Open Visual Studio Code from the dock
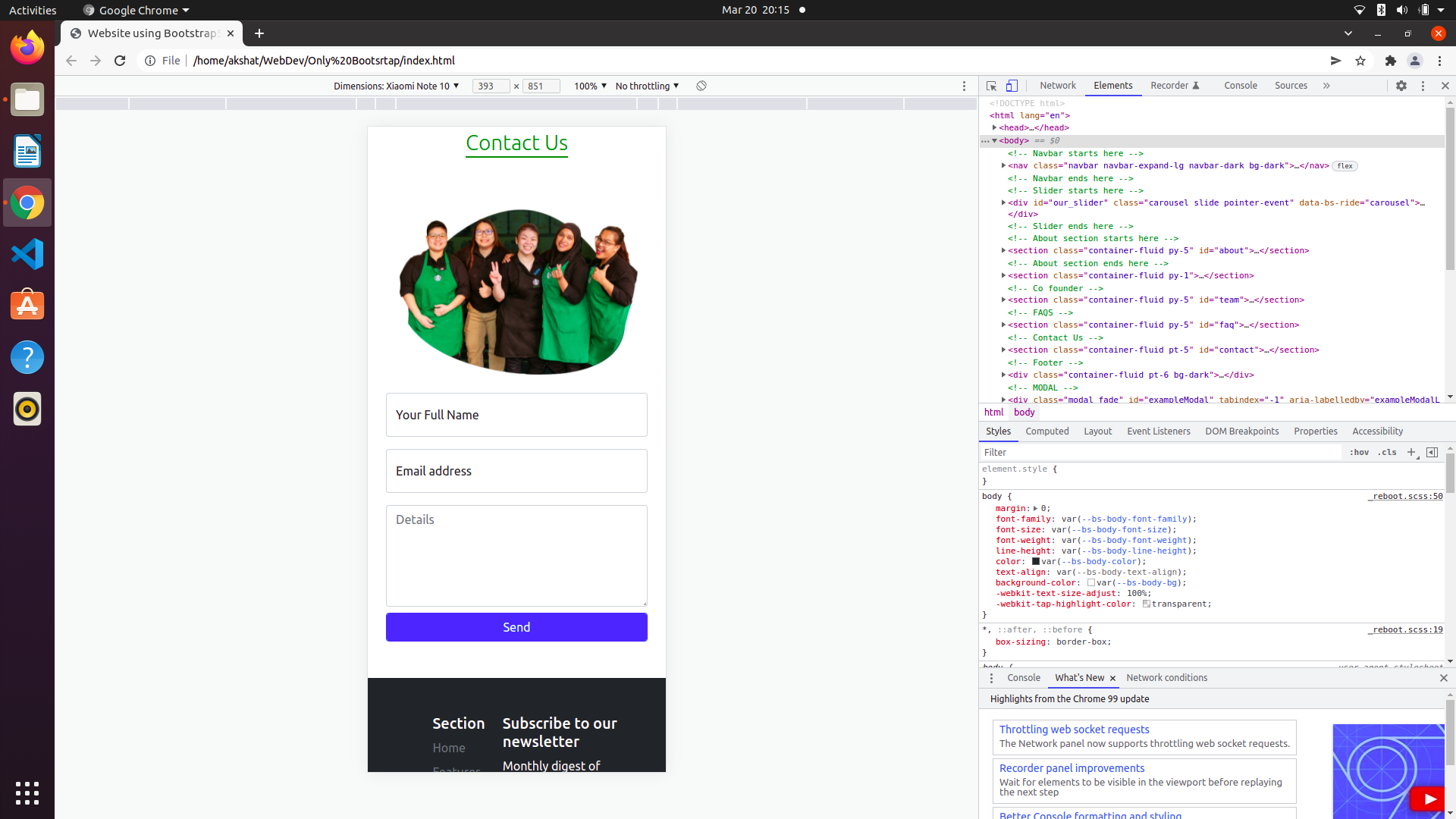The image size is (1456, 819). (x=27, y=254)
